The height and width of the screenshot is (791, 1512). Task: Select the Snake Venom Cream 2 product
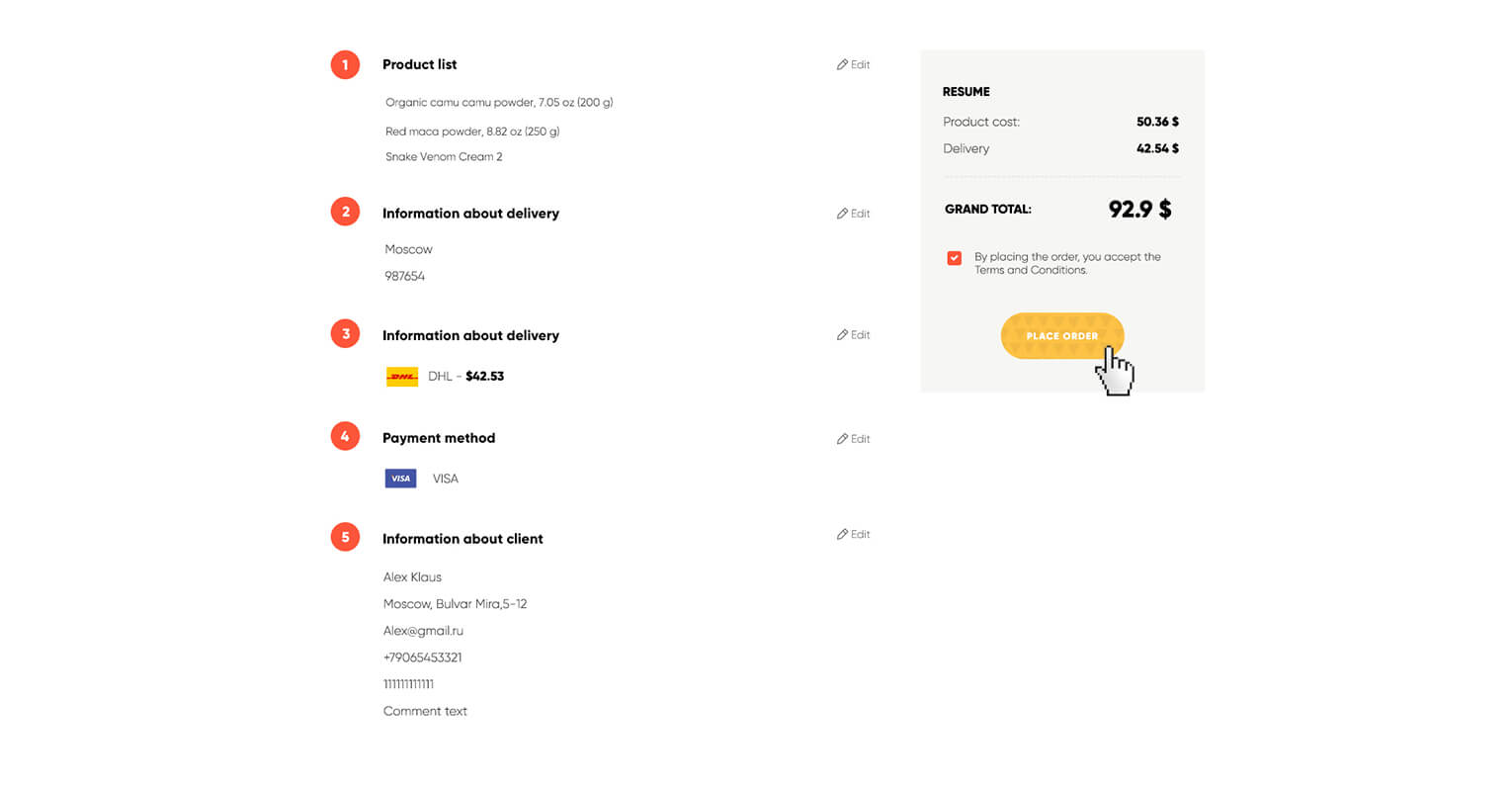coord(444,157)
